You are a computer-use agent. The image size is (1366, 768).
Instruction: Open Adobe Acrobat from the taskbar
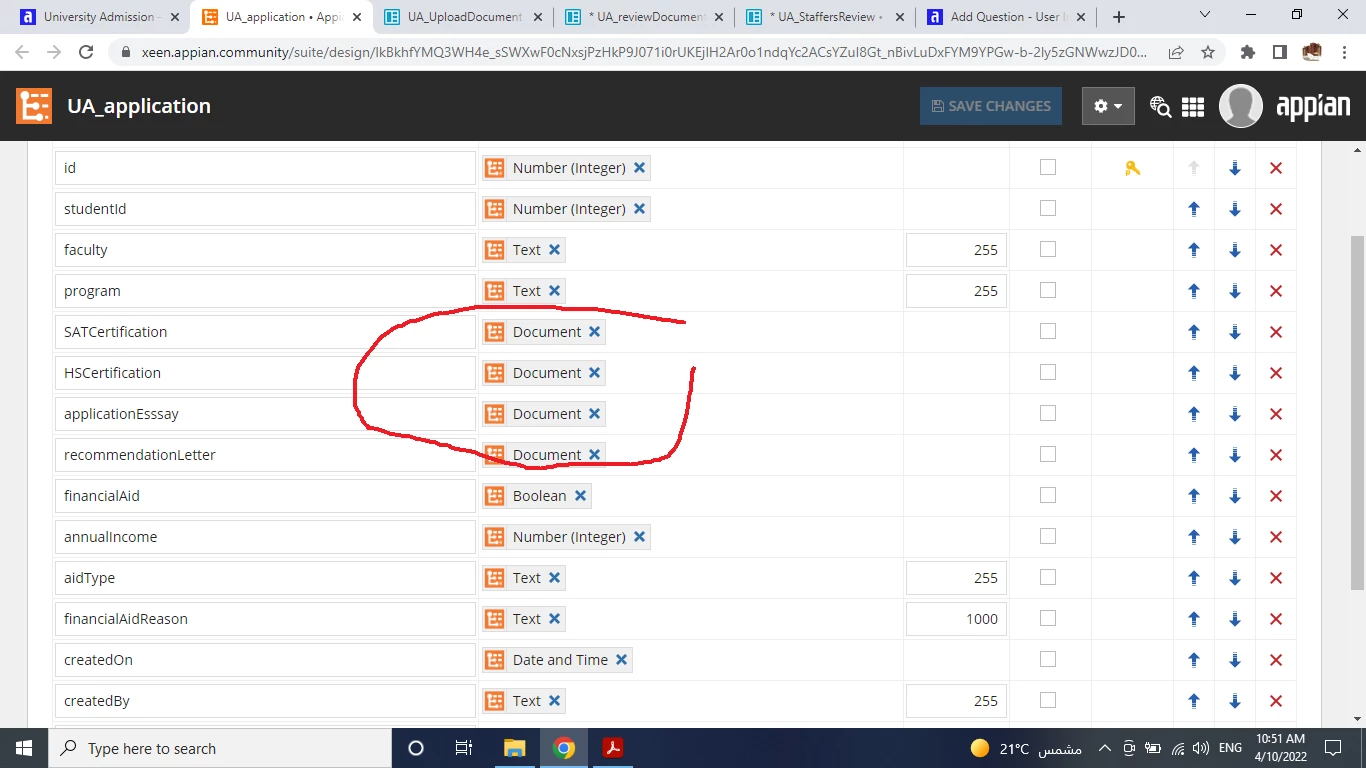coord(613,748)
